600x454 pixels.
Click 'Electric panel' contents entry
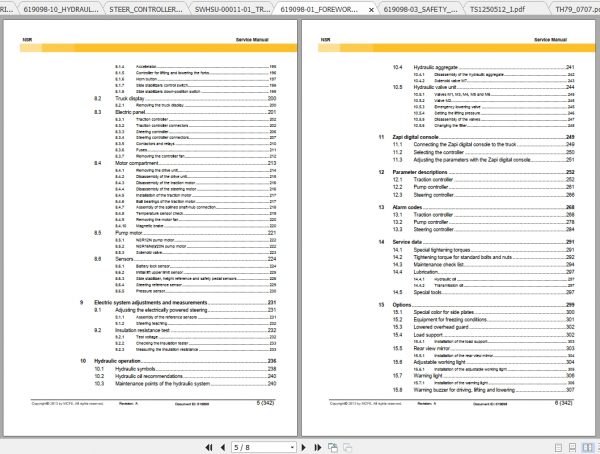coord(130,112)
